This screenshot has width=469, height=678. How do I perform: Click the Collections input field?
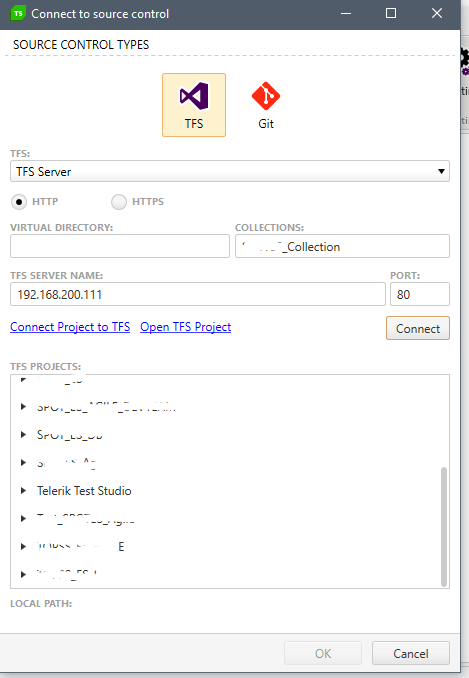click(342, 246)
